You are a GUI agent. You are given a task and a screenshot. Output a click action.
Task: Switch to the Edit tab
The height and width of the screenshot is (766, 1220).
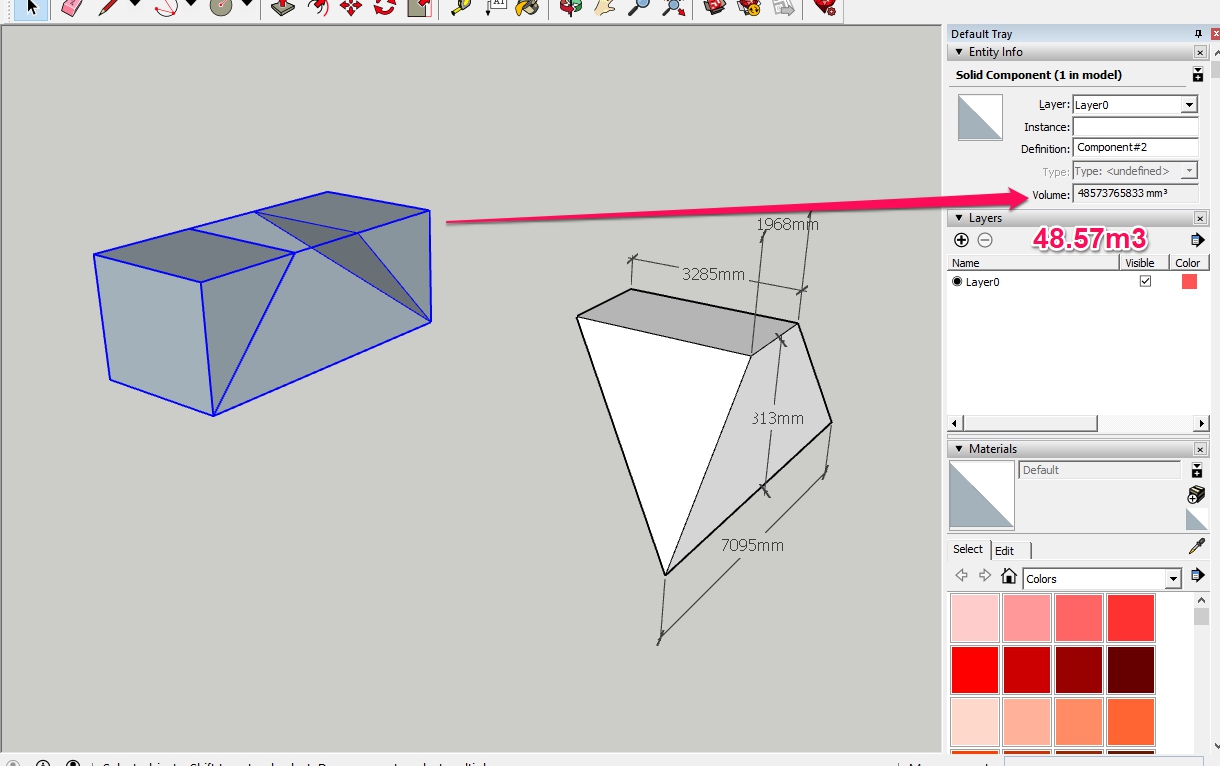[1005, 550]
